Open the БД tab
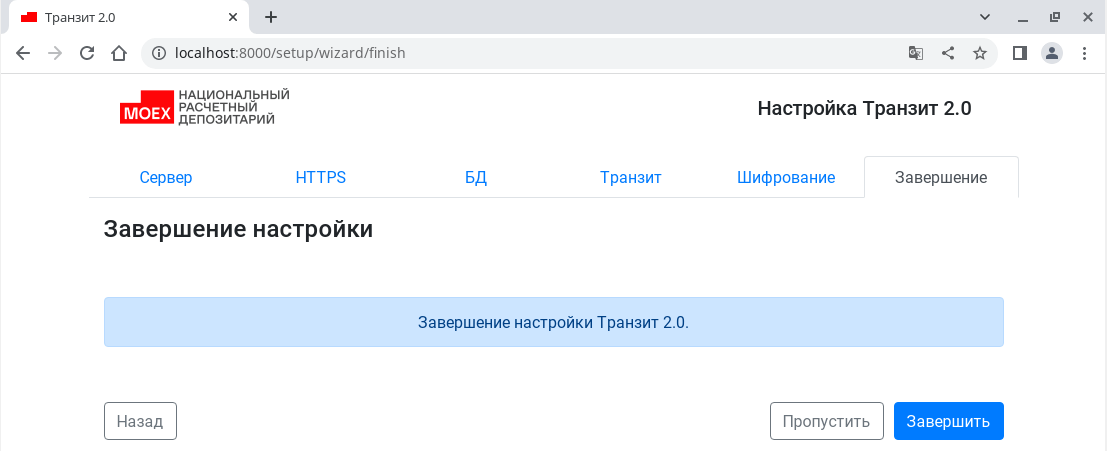This screenshot has width=1107, height=451. tap(476, 177)
